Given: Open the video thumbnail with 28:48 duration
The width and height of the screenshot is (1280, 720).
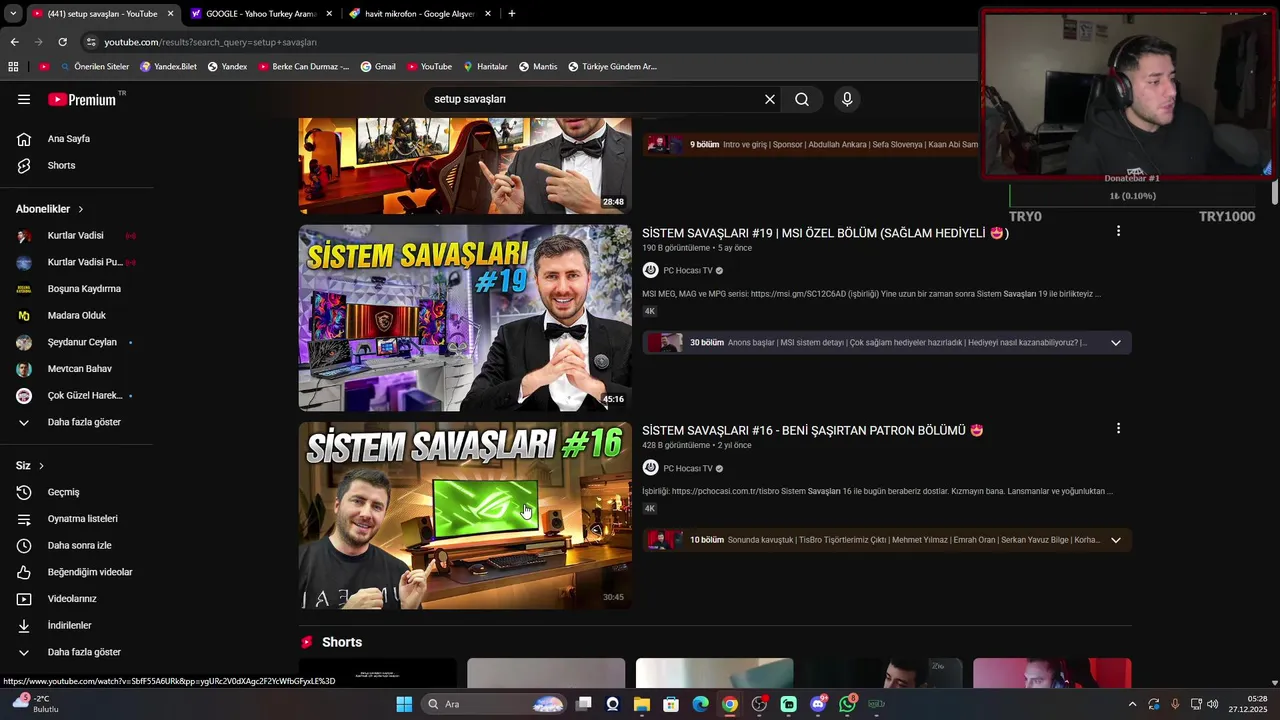Looking at the screenshot, I should pos(465,166).
